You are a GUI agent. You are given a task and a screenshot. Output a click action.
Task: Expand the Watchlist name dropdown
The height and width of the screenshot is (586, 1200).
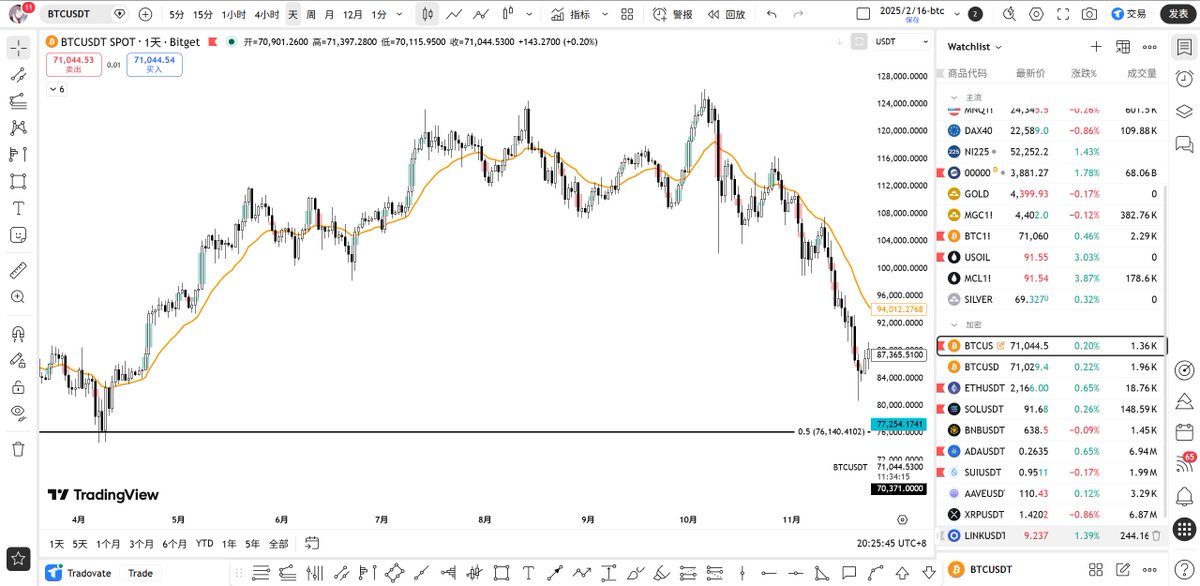click(975, 47)
